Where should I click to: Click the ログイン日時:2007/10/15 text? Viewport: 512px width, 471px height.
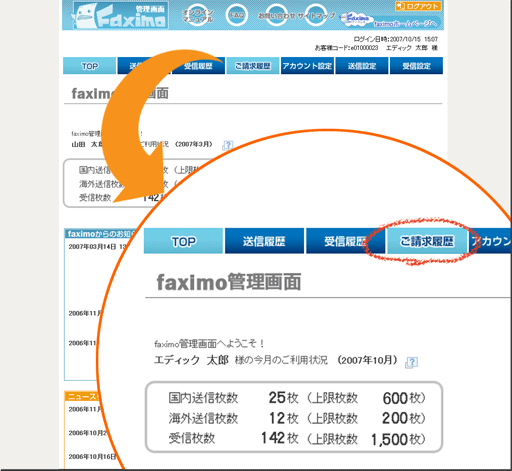[x=396, y=39]
